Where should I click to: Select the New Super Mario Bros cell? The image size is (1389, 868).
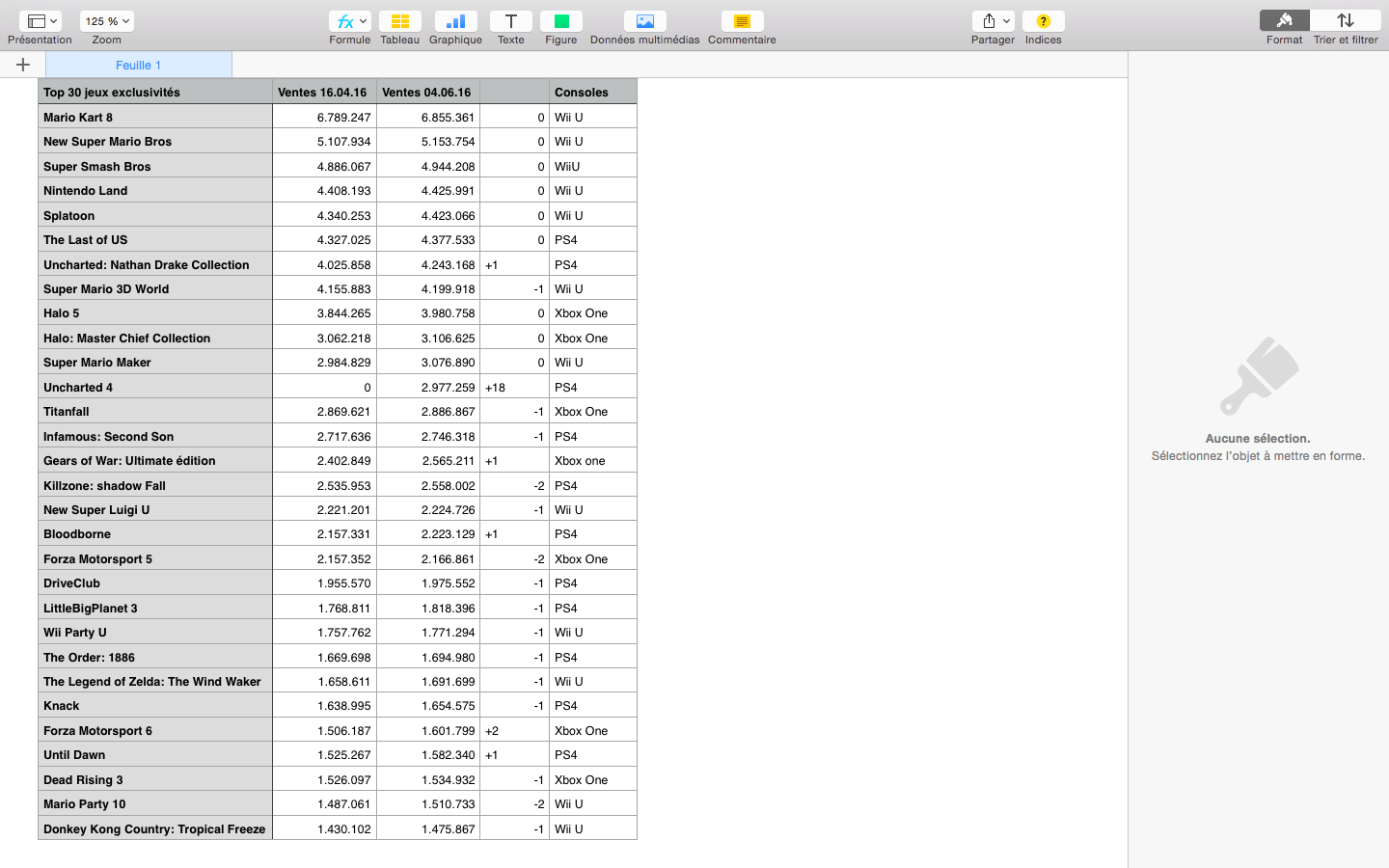155,141
